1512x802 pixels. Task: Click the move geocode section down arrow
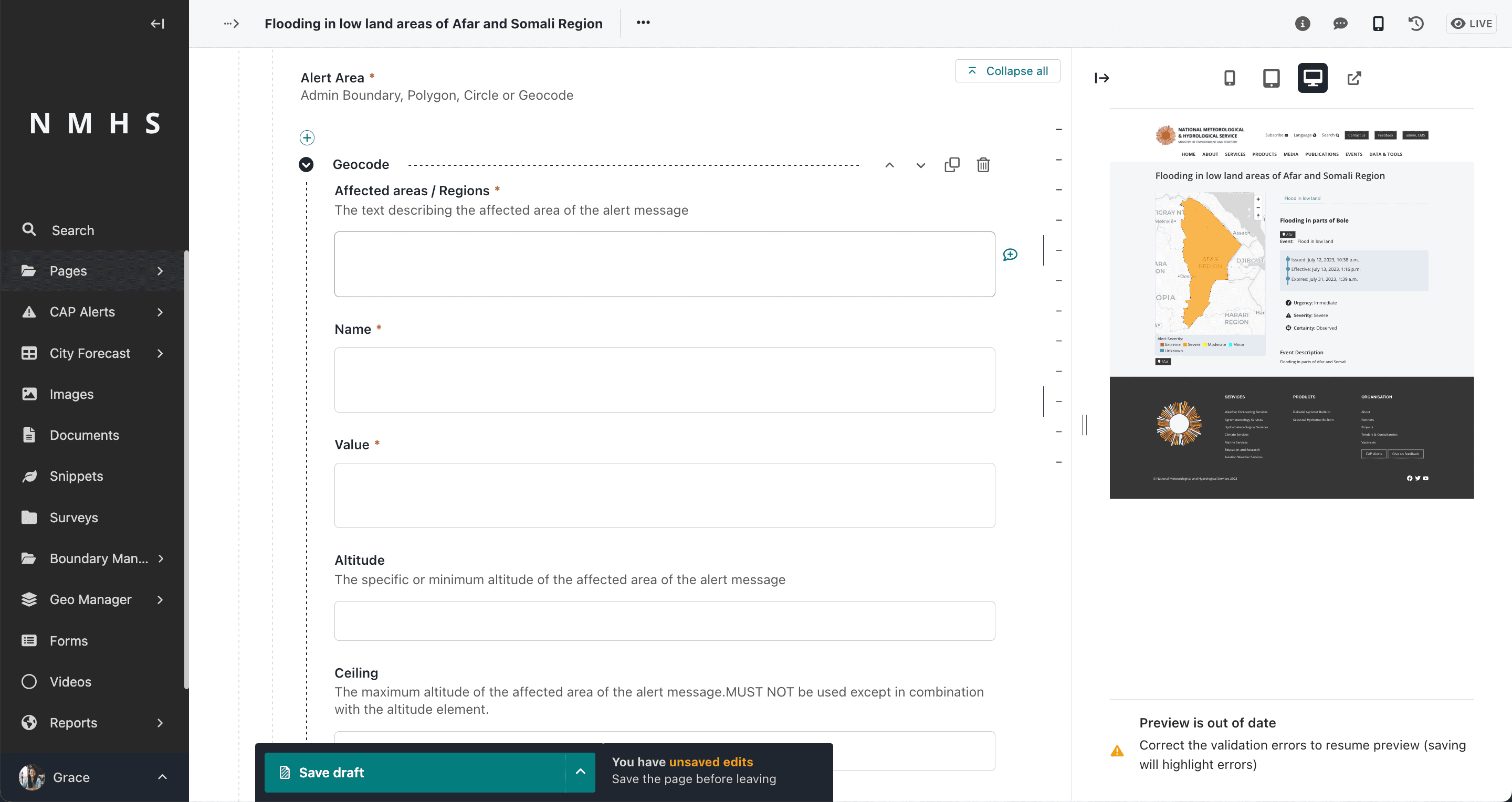pos(920,165)
